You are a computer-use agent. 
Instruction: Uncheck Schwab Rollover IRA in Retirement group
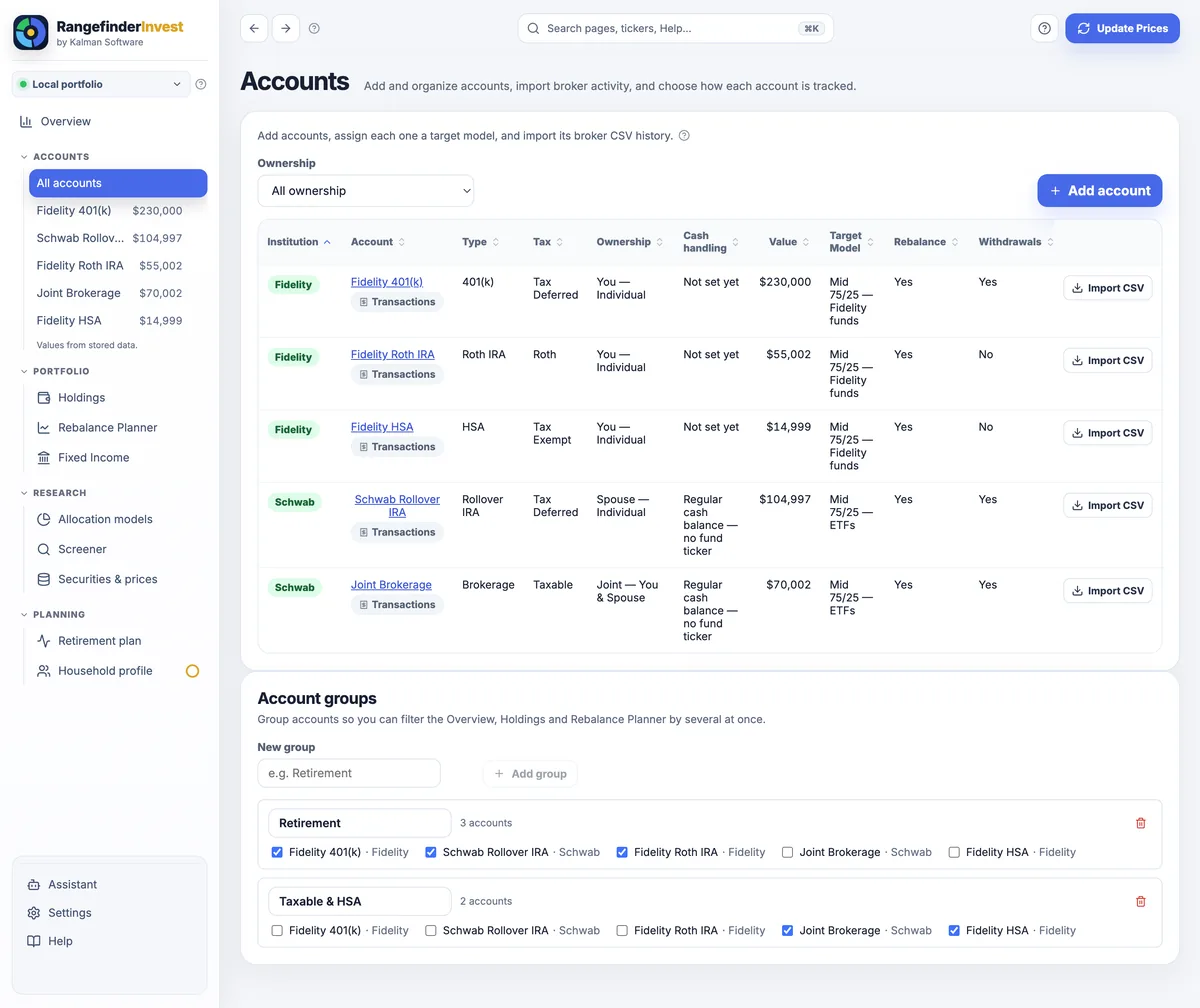tap(431, 852)
